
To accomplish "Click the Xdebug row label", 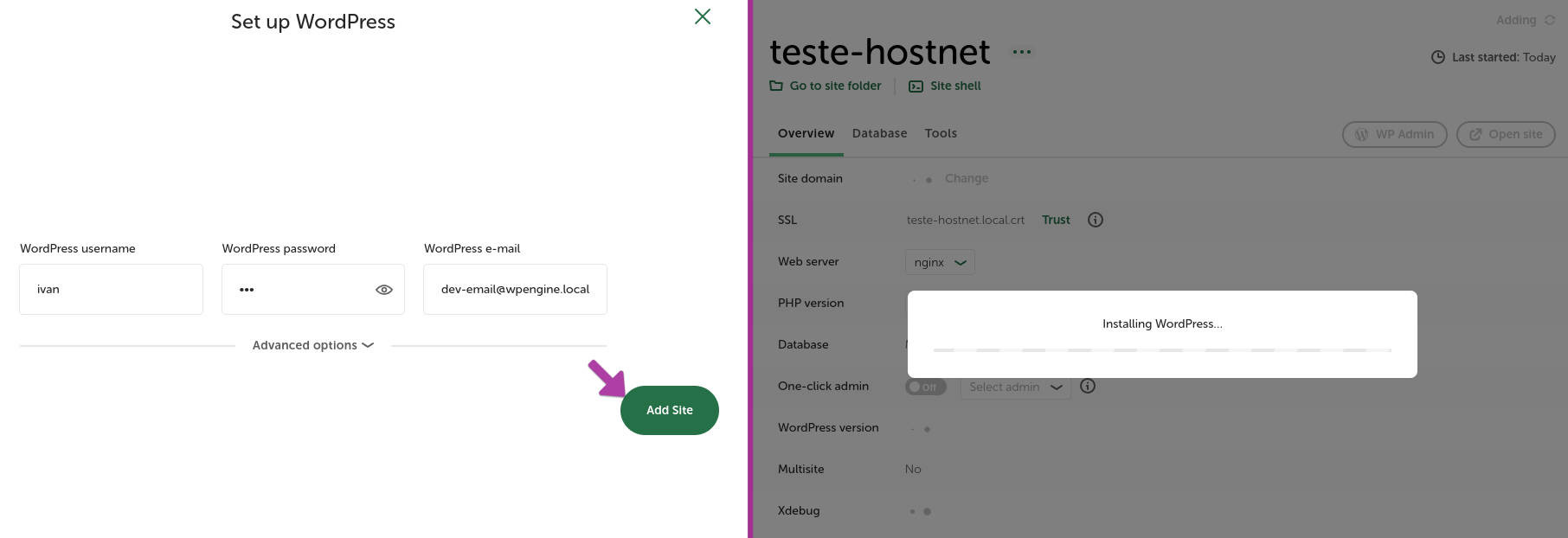I will (799, 510).
